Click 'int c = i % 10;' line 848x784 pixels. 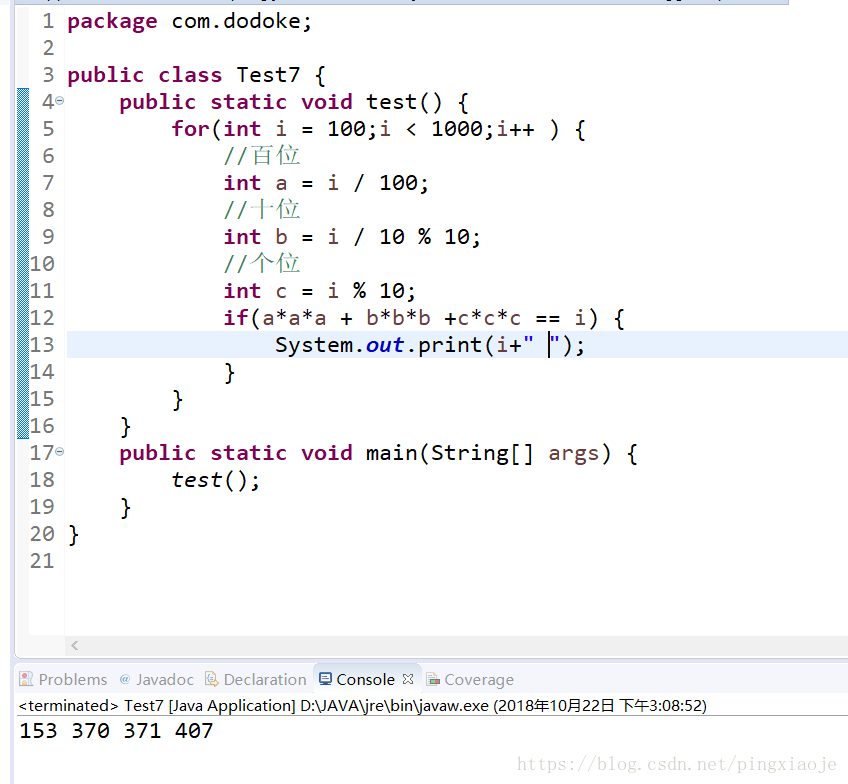pos(320,291)
